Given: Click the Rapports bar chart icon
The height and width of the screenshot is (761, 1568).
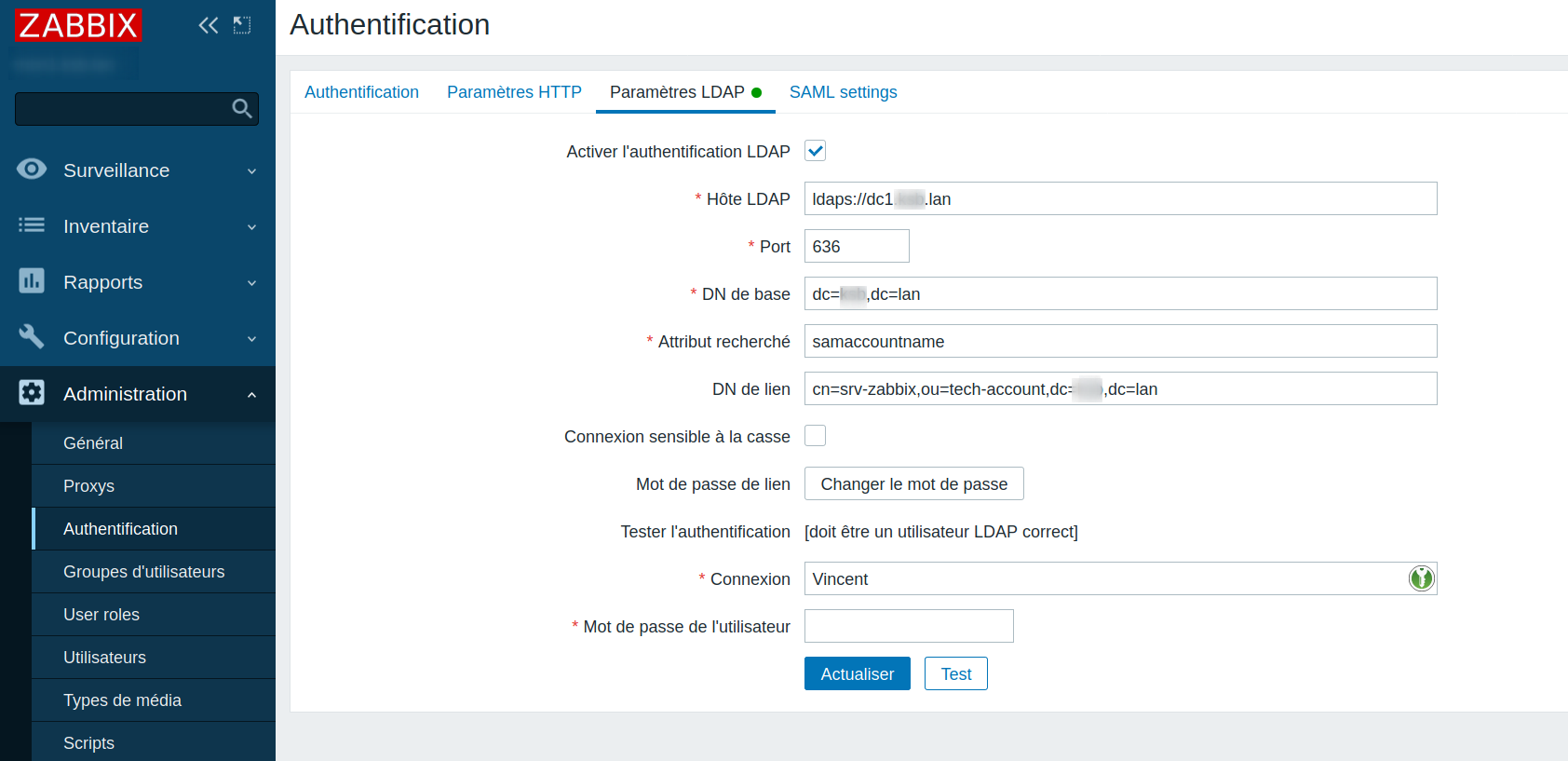Looking at the screenshot, I should (32, 281).
